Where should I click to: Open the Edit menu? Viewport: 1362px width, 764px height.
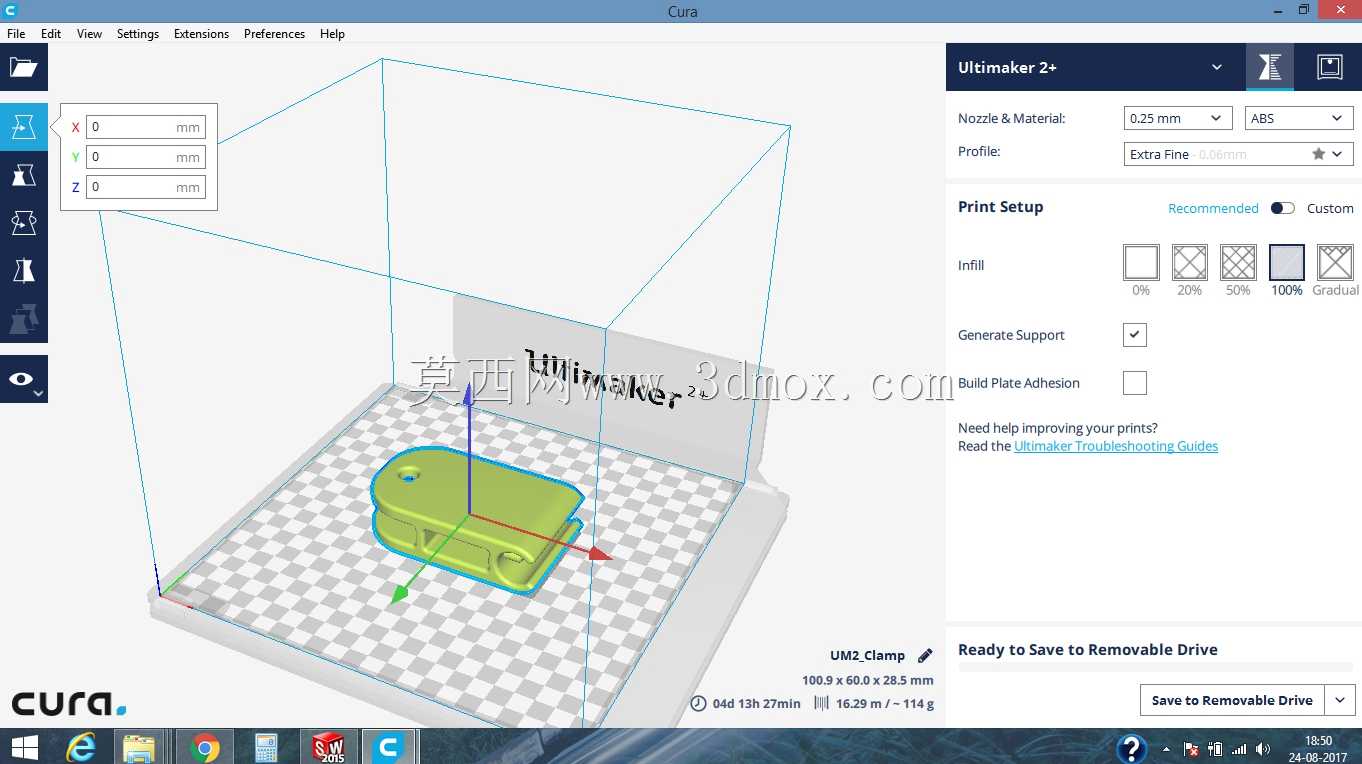51,33
